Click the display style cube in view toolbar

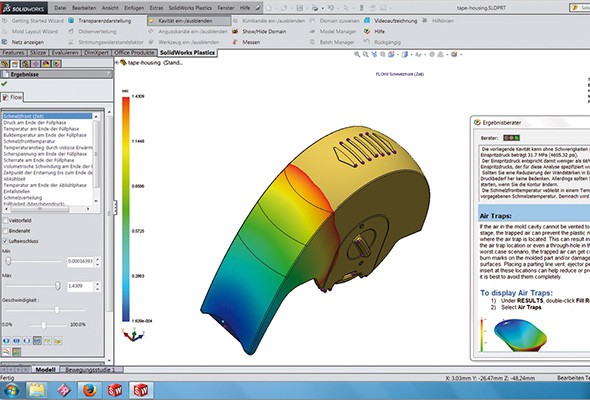(404, 55)
